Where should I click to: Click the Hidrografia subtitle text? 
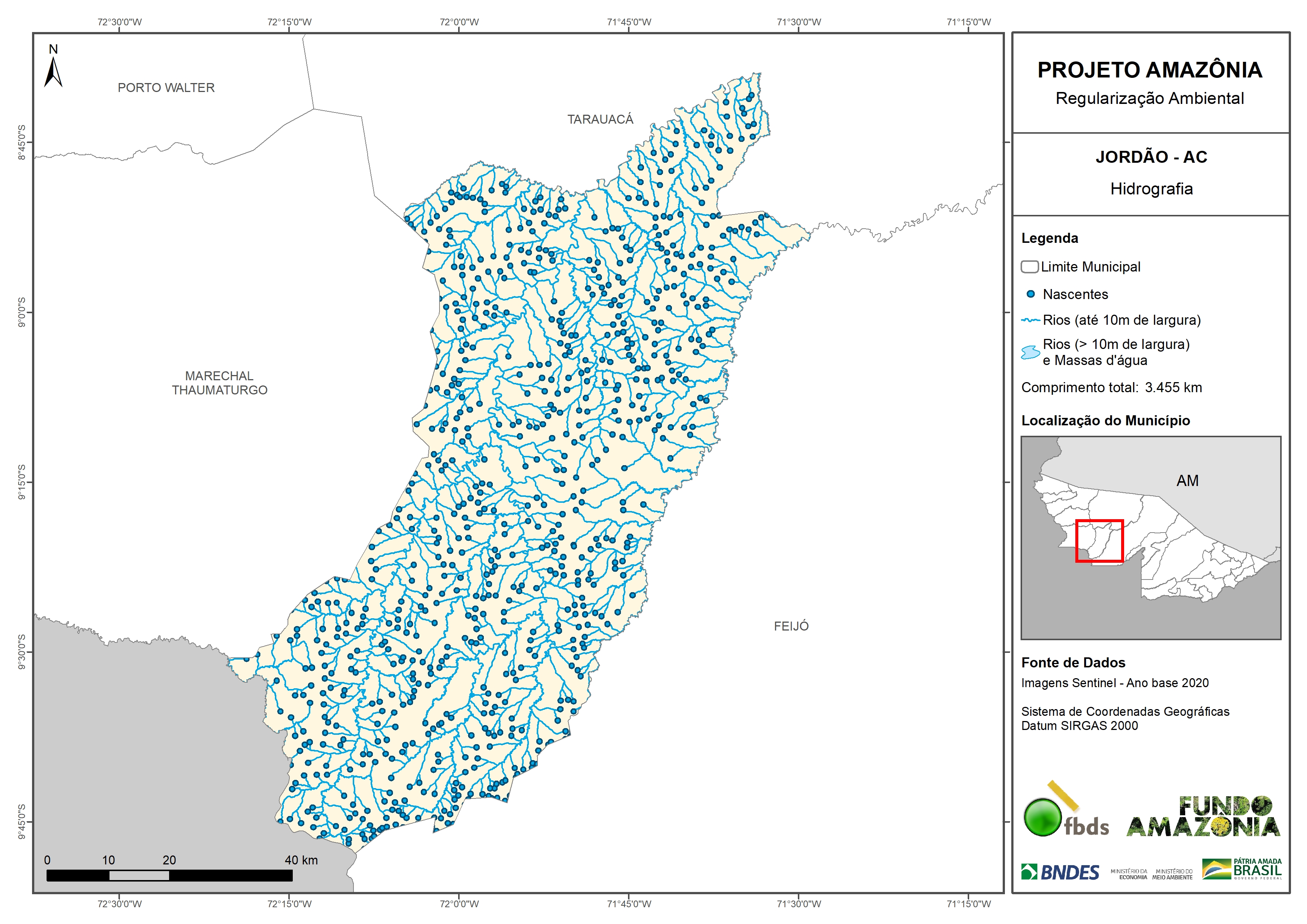pyautogui.click(x=1151, y=188)
